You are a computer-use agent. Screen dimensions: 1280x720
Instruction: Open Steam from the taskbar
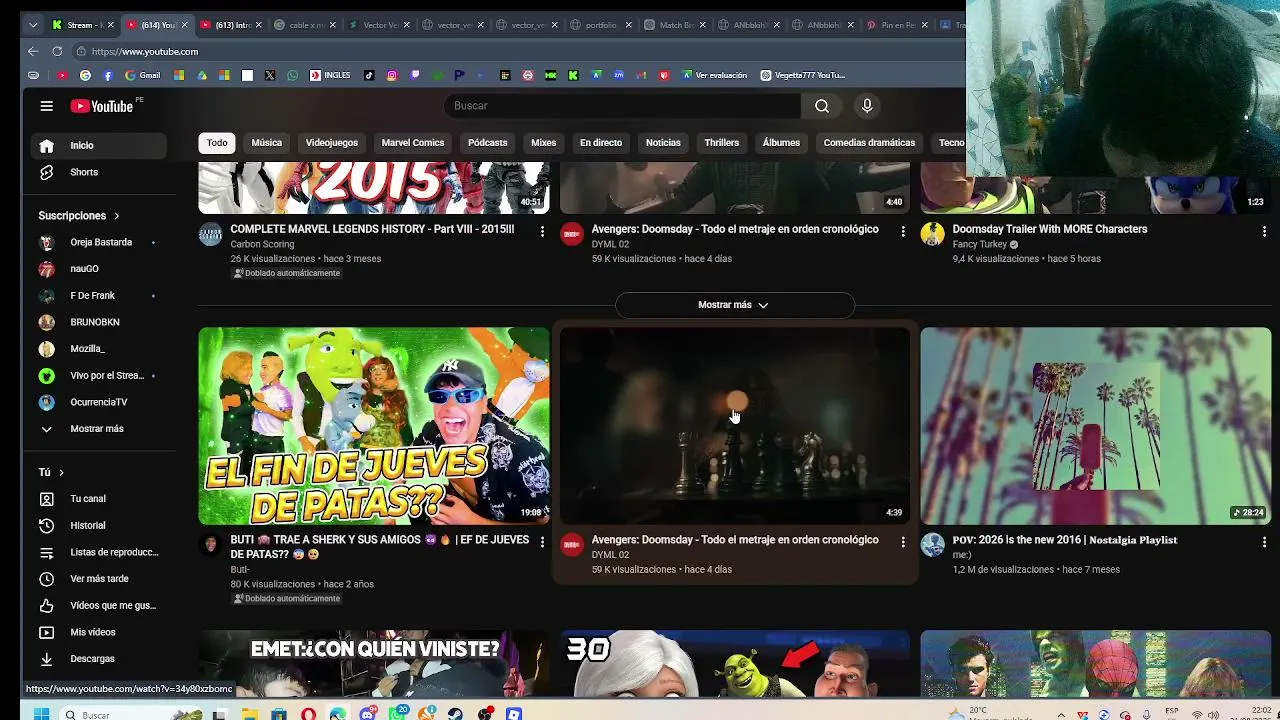(x=456, y=714)
